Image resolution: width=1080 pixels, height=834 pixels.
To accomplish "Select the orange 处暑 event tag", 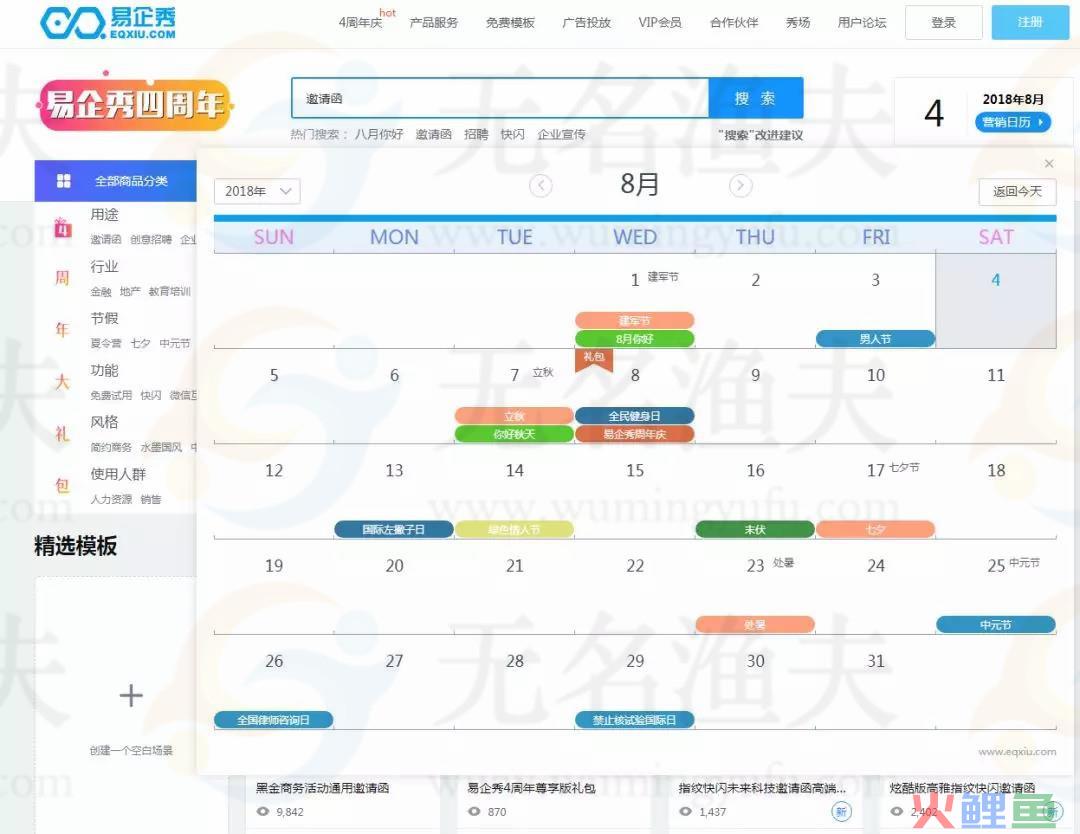I will [755, 625].
